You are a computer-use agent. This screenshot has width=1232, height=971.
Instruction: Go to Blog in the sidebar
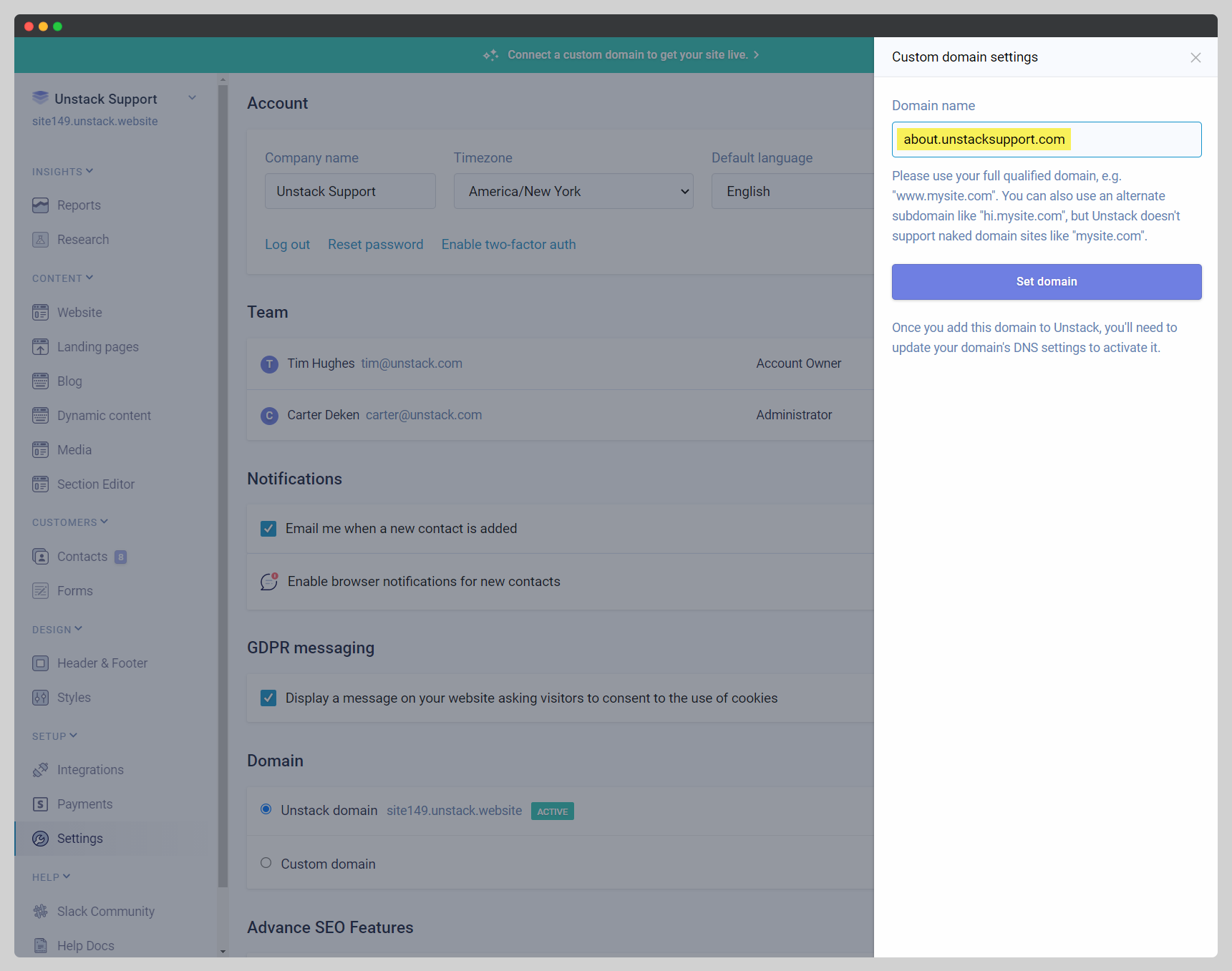[x=69, y=381]
